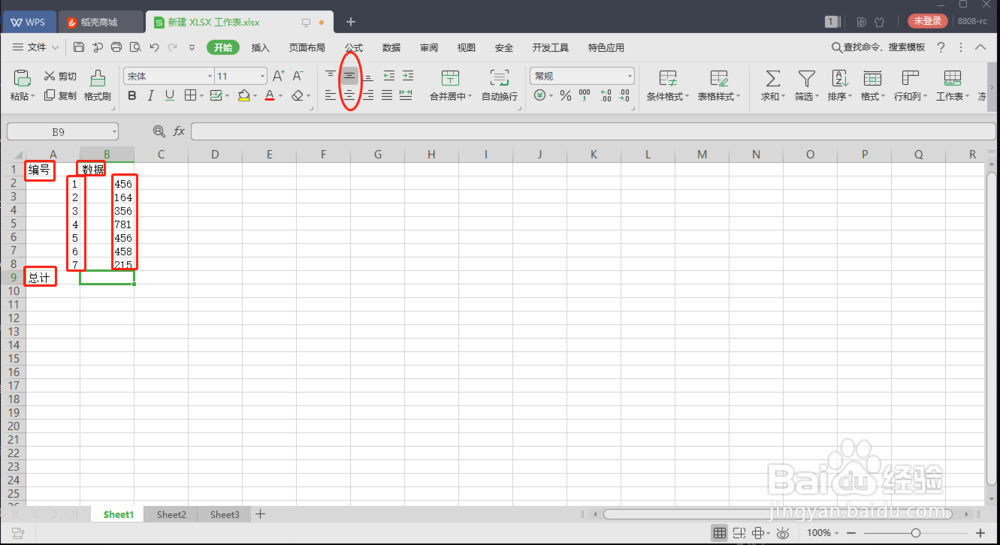1000x545 pixels.
Task: Undo the last action
Action: 154,47
